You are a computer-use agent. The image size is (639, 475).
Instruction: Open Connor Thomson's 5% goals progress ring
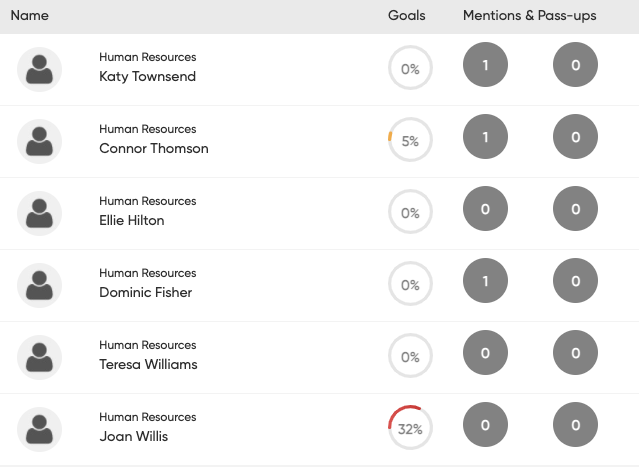[410, 141]
